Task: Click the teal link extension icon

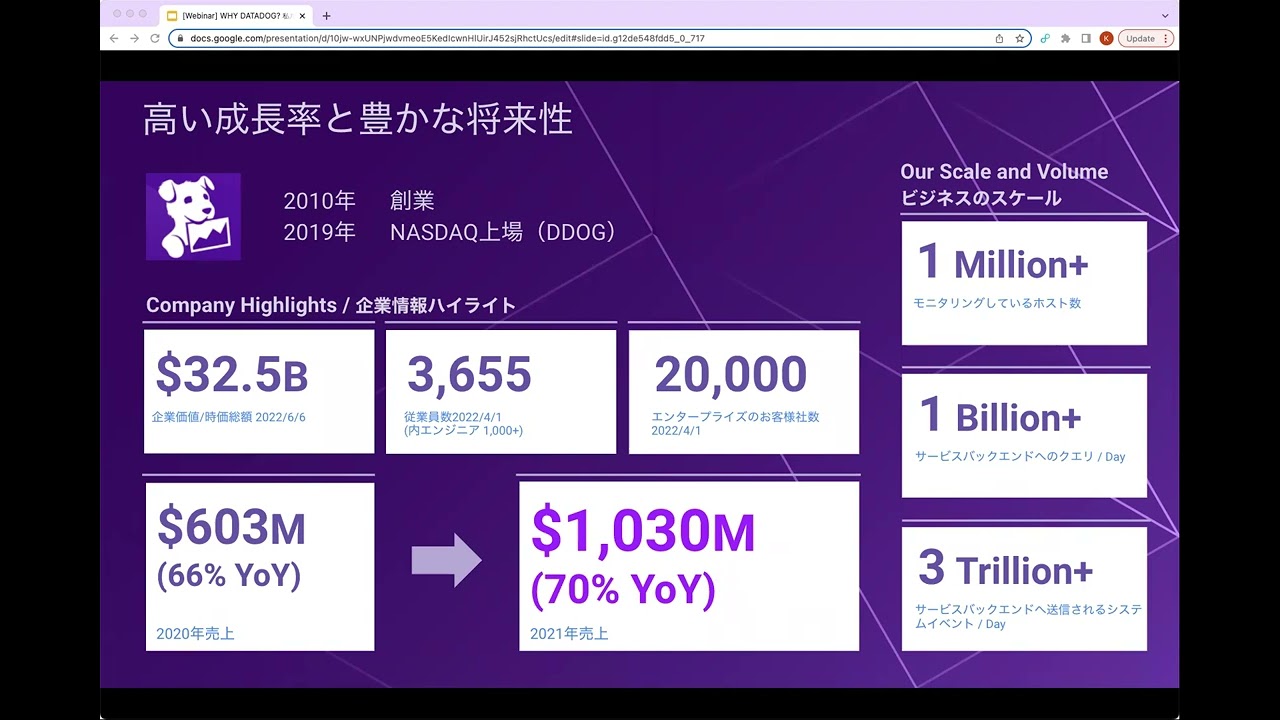Action: [x=1045, y=38]
